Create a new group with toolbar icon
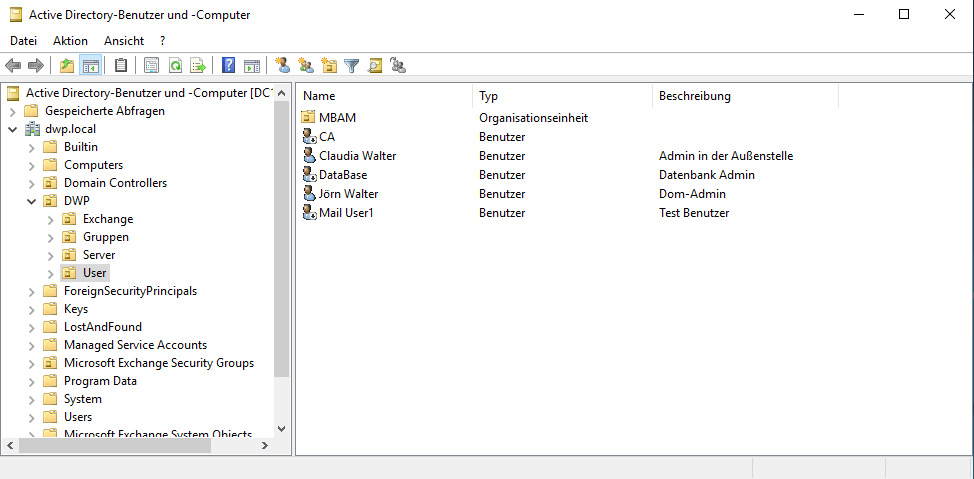The width and height of the screenshot is (974, 479). pos(306,66)
